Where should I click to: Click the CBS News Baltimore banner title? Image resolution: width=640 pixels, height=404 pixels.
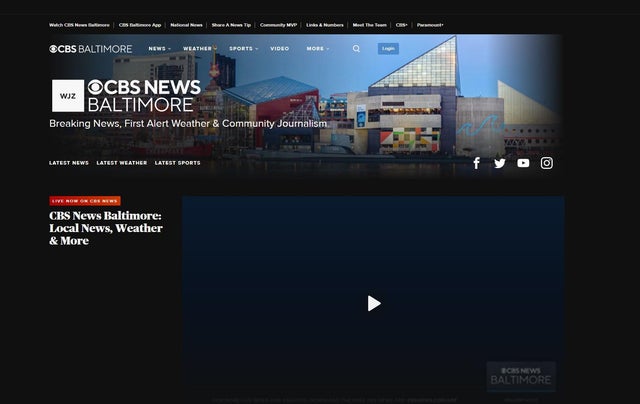tap(144, 96)
